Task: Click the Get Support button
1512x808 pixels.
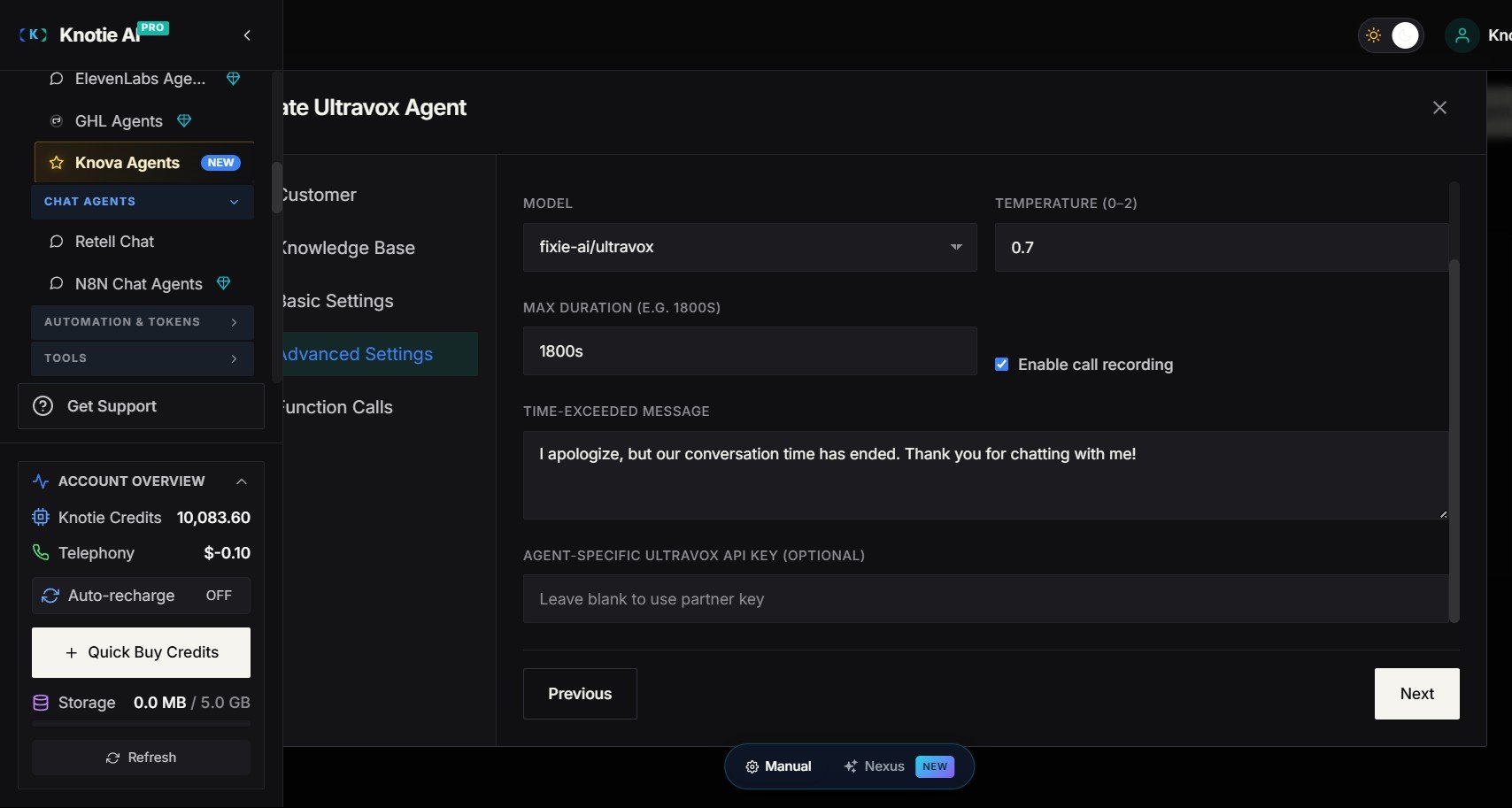Action: [x=141, y=406]
